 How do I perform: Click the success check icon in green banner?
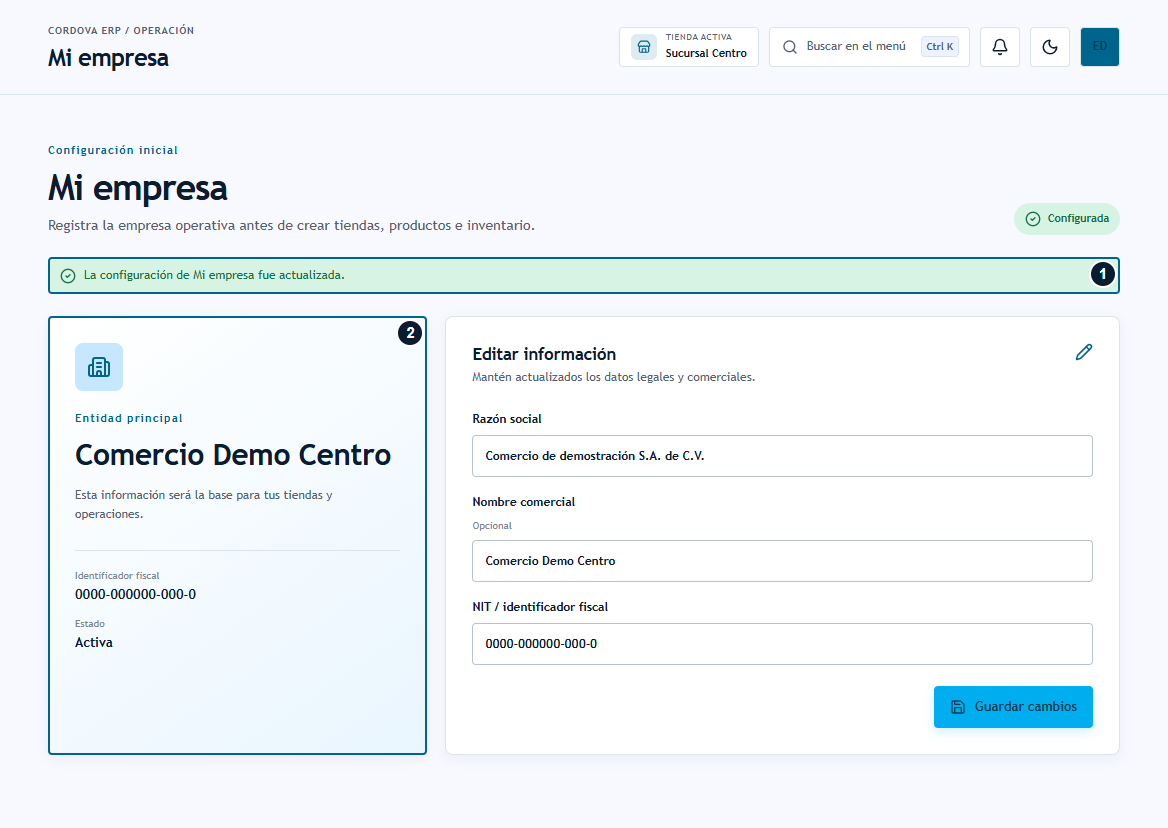[68, 276]
